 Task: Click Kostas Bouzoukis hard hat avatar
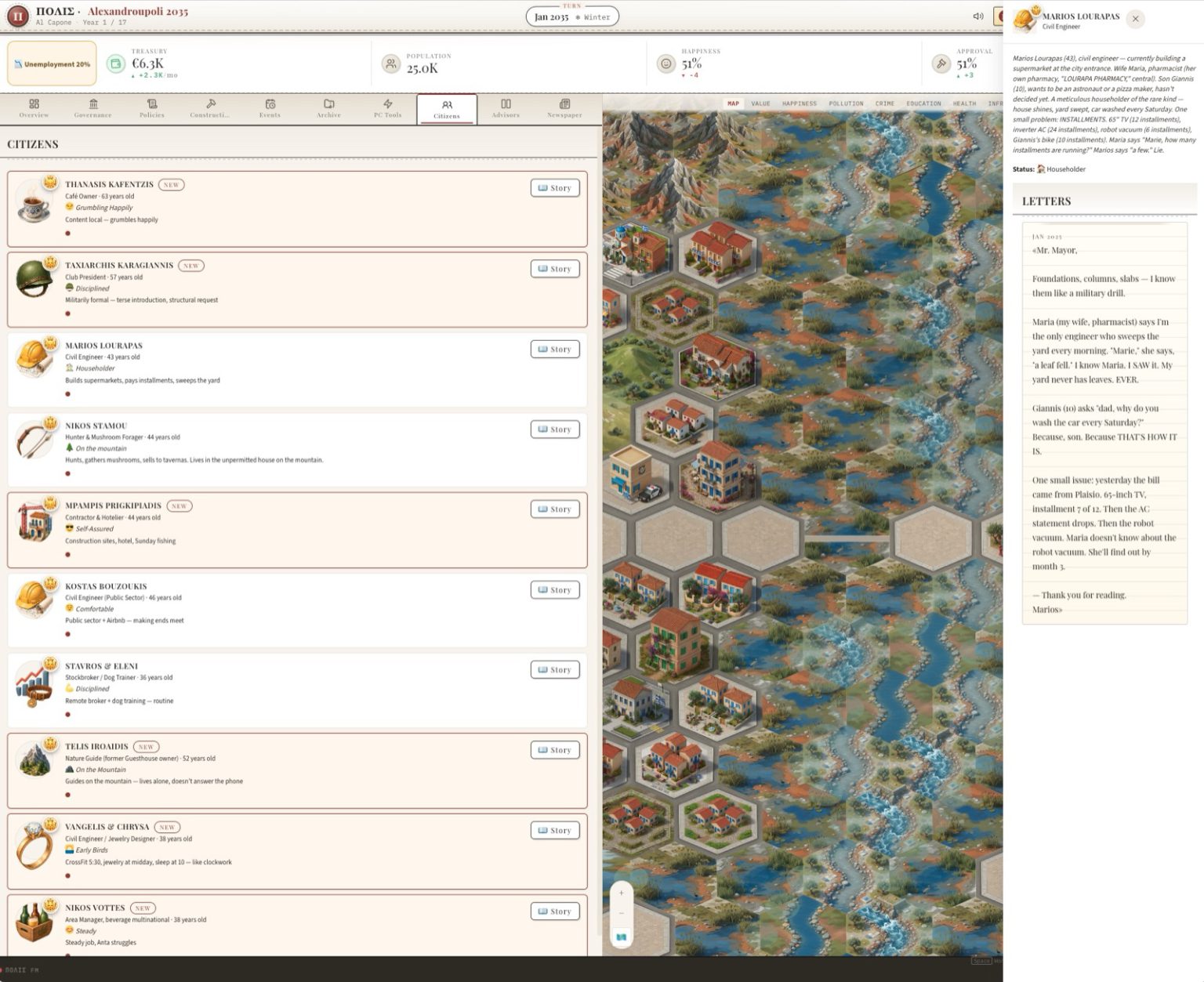tap(34, 600)
